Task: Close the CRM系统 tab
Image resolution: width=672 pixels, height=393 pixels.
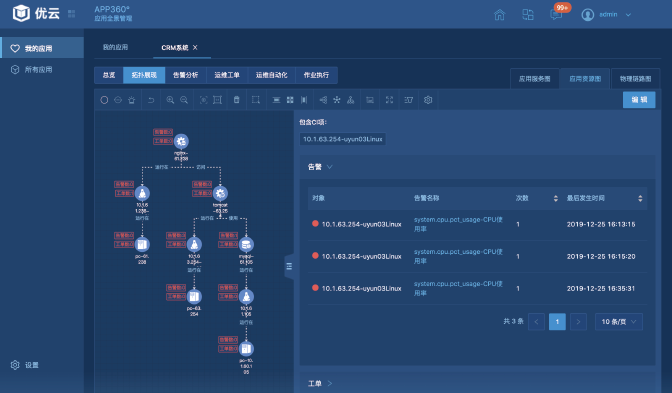Action: pyautogui.click(x=195, y=47)
